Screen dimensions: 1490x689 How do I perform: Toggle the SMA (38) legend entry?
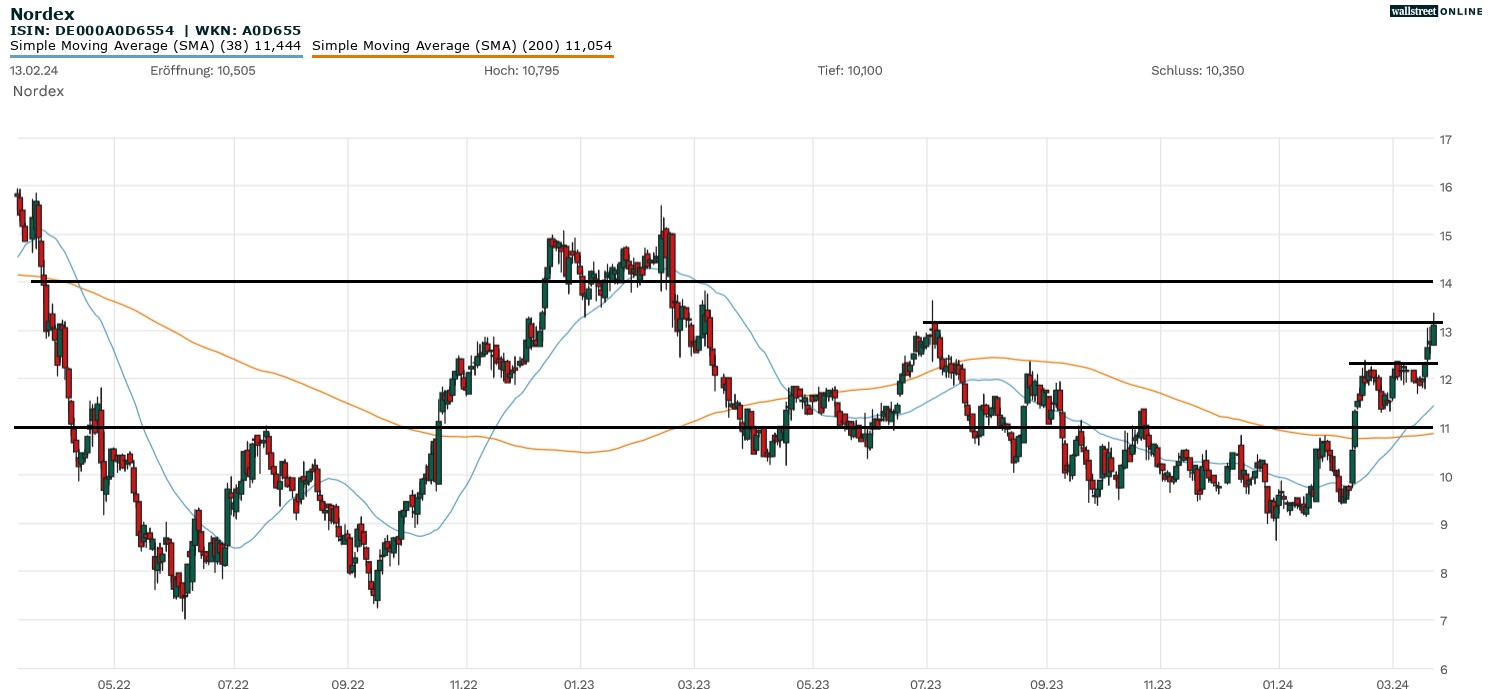(156, 46)
